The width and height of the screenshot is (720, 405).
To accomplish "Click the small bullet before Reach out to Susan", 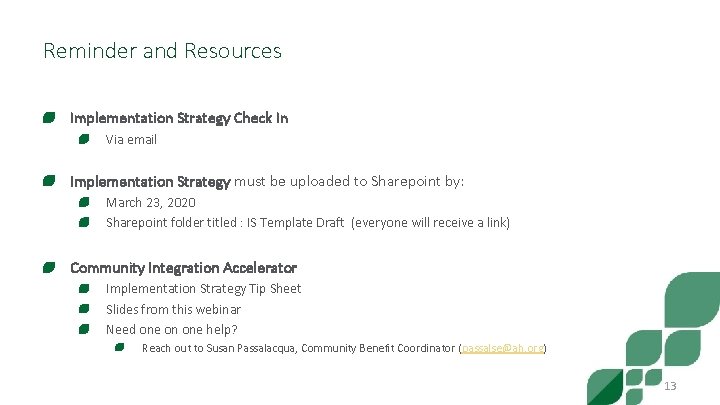I will [x=119, y=348].
